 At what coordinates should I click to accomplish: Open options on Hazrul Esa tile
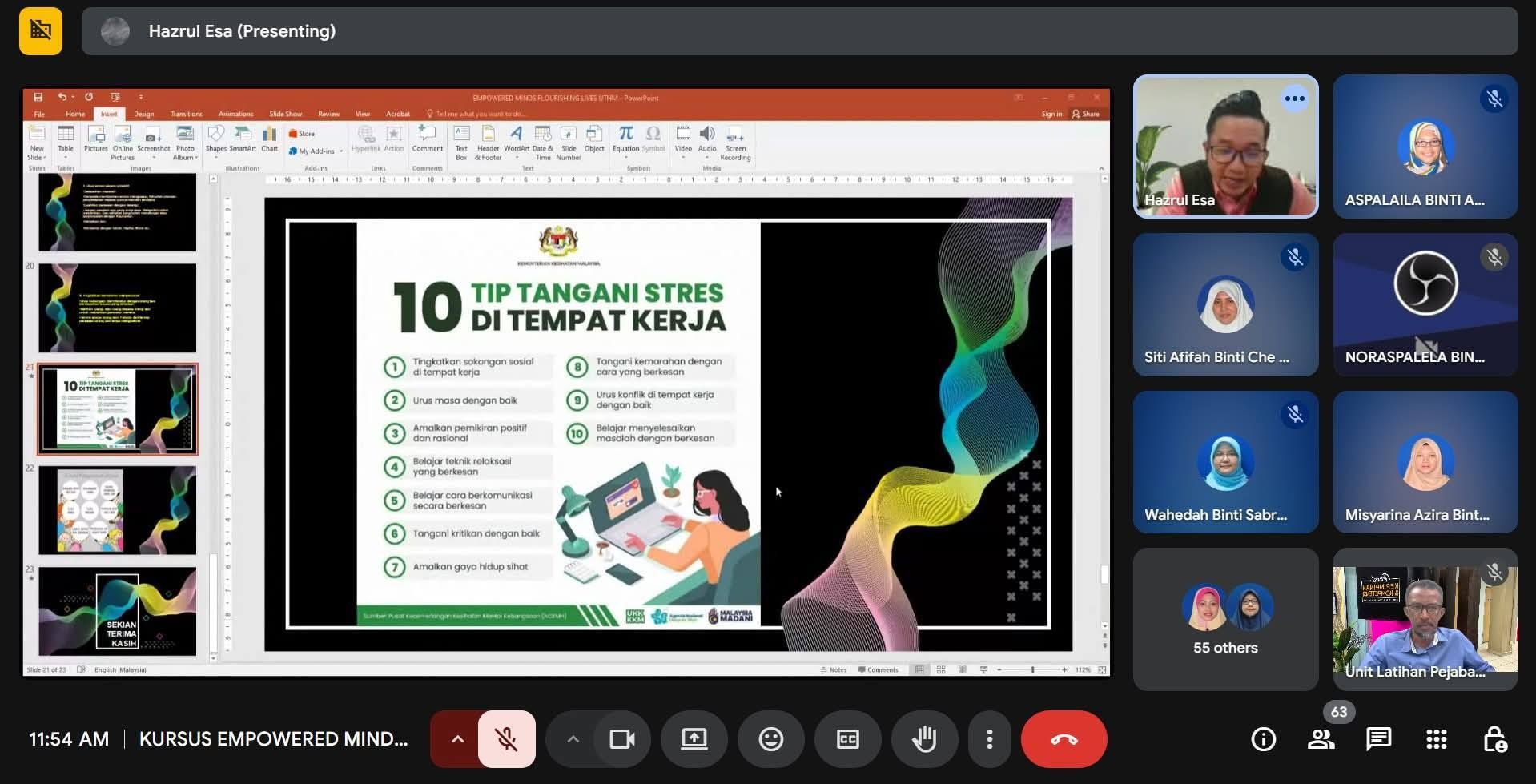[x=1294, y=99]
